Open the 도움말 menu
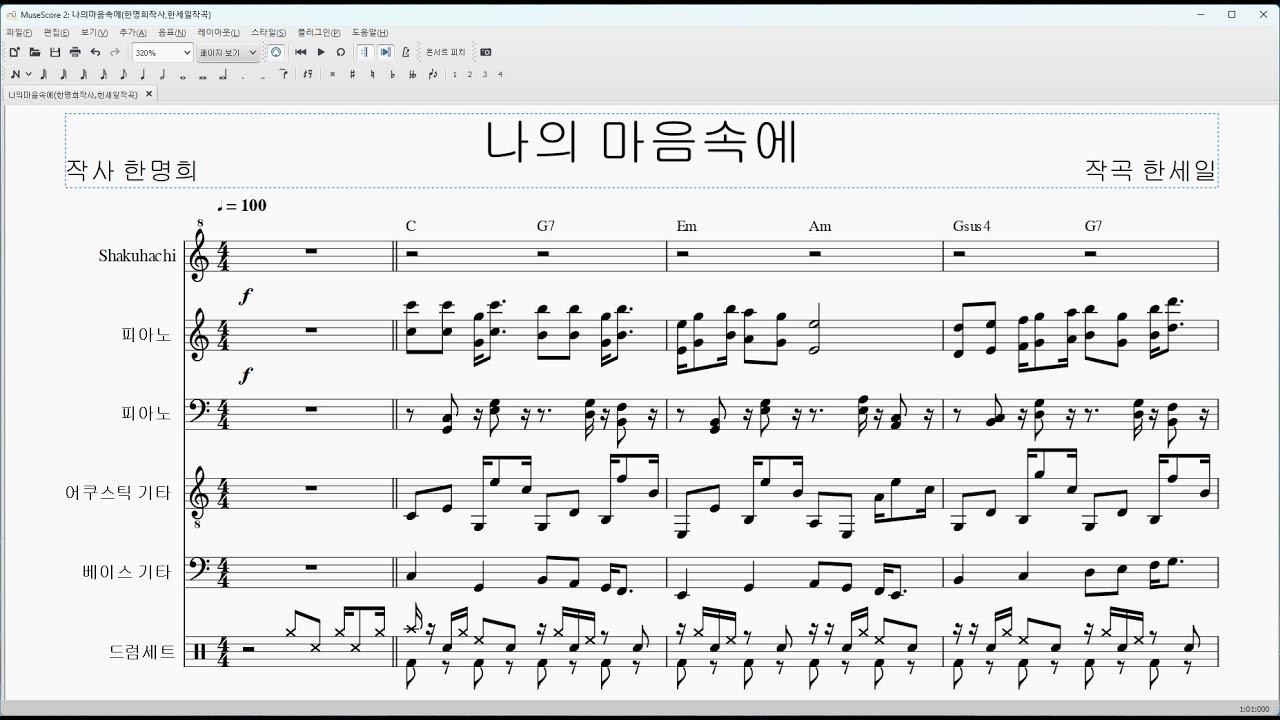This screenshot has width=1280, height=720. (x=370, y=33)
